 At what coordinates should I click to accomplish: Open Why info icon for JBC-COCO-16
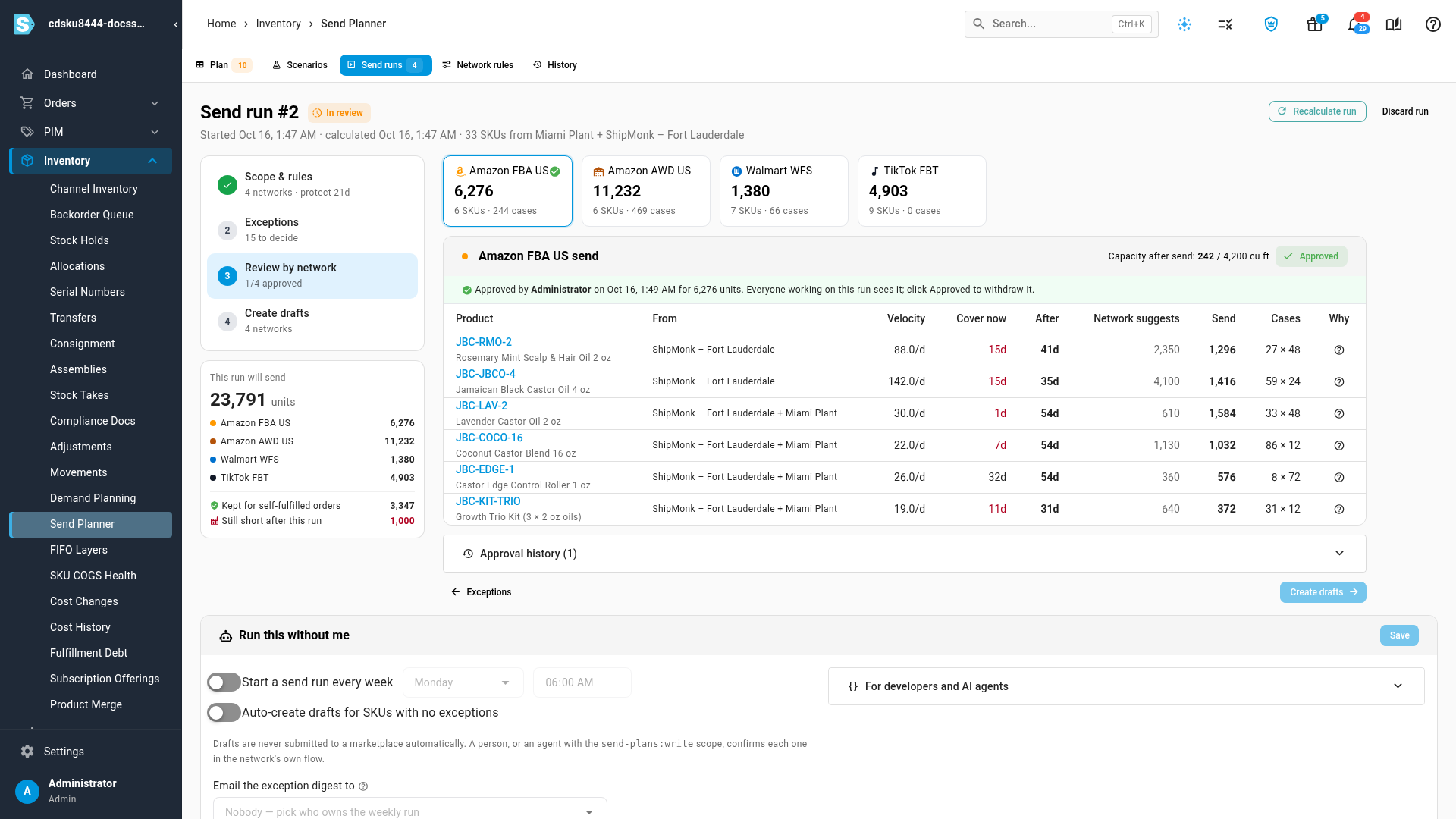pos(1339,446)
